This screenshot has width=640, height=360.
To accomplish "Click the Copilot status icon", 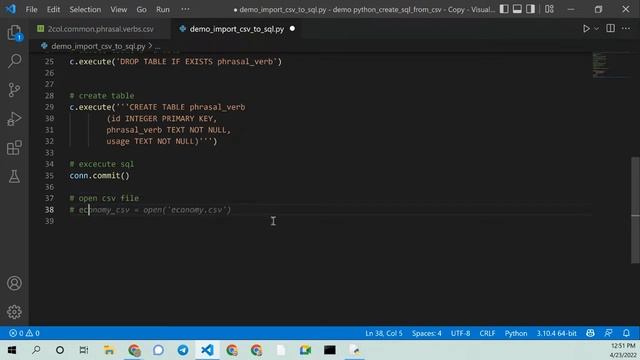I will click(x=590, y=333).
